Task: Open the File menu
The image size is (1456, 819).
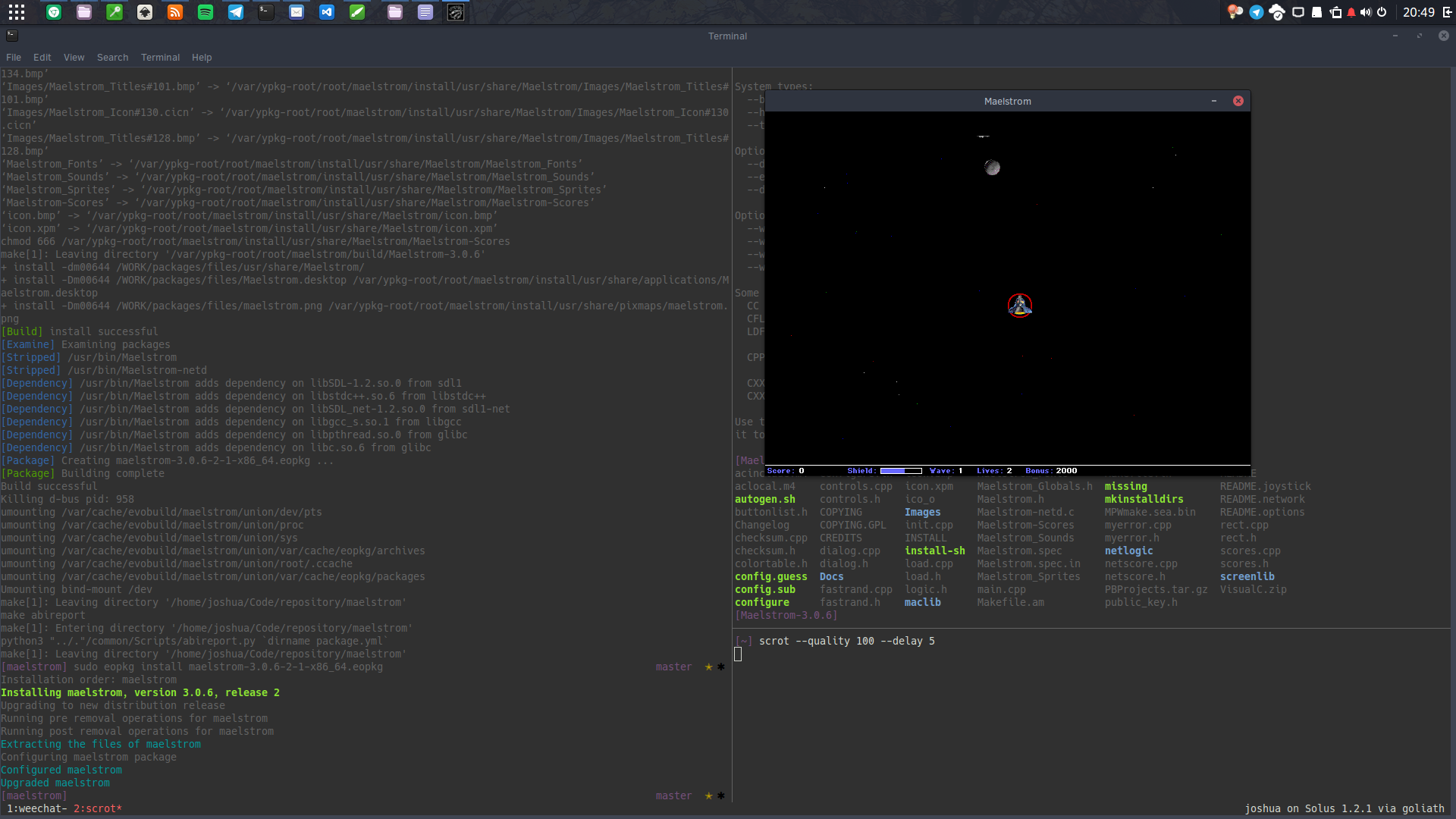Action: pyautogui.click(x=14, y=58)
